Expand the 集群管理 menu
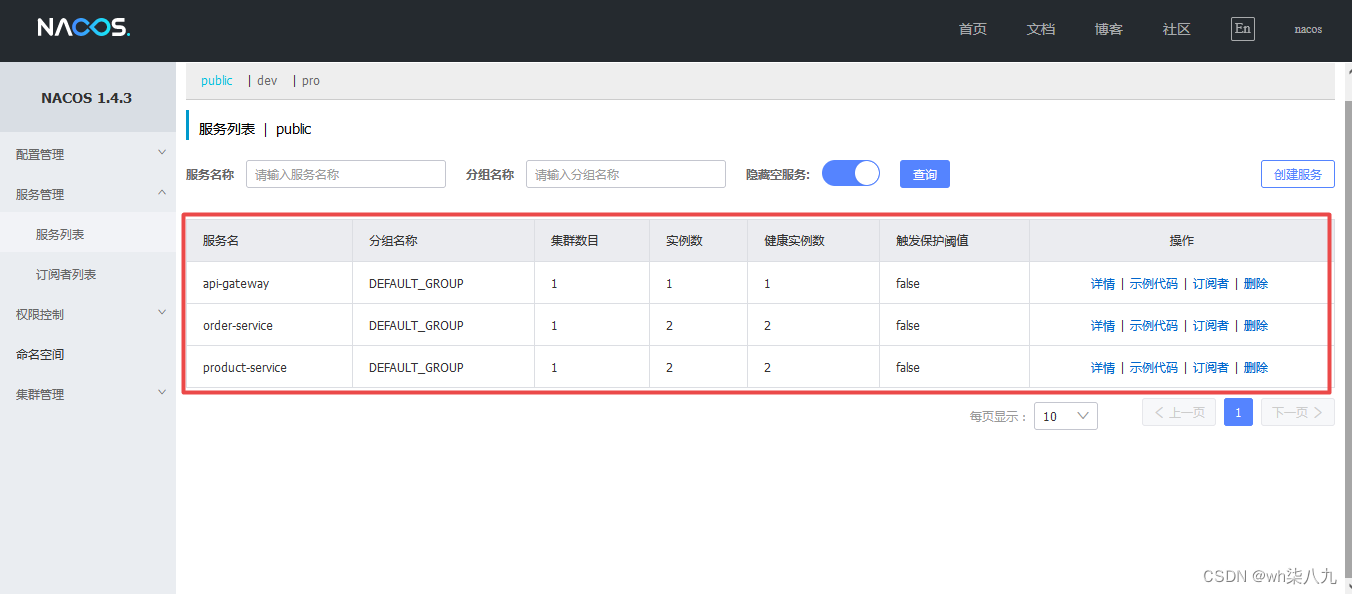 88,394
